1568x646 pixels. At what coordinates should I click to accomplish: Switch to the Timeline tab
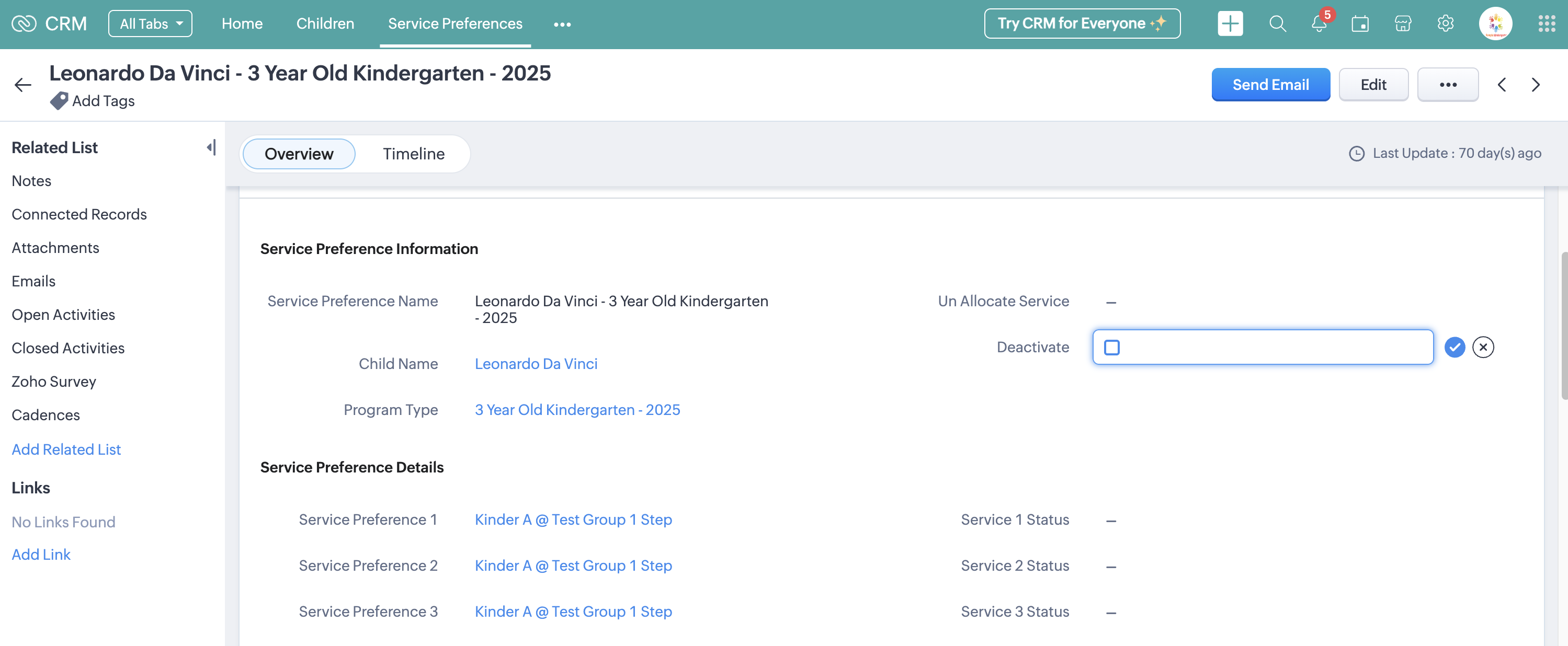point(413,154)
